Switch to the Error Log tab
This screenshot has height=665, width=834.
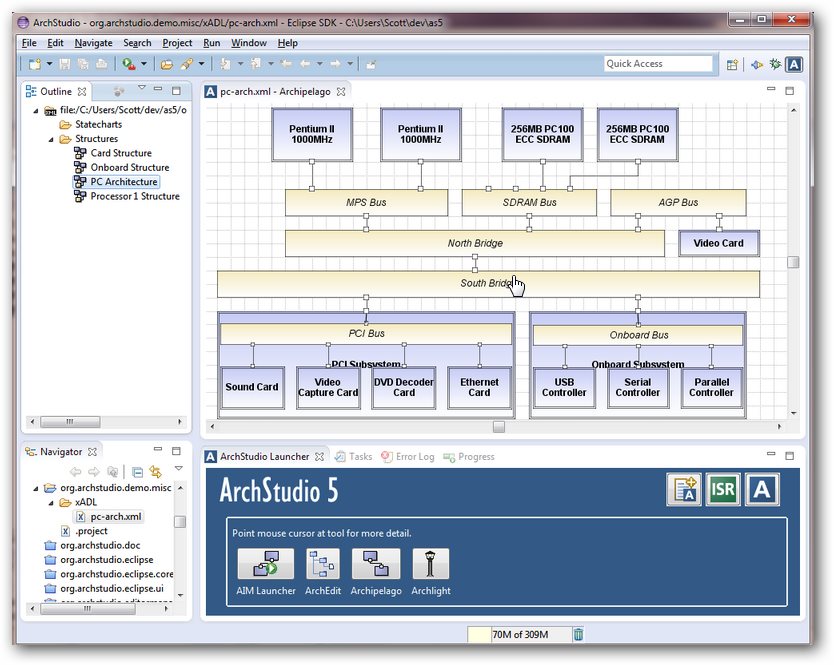(408, 456)
